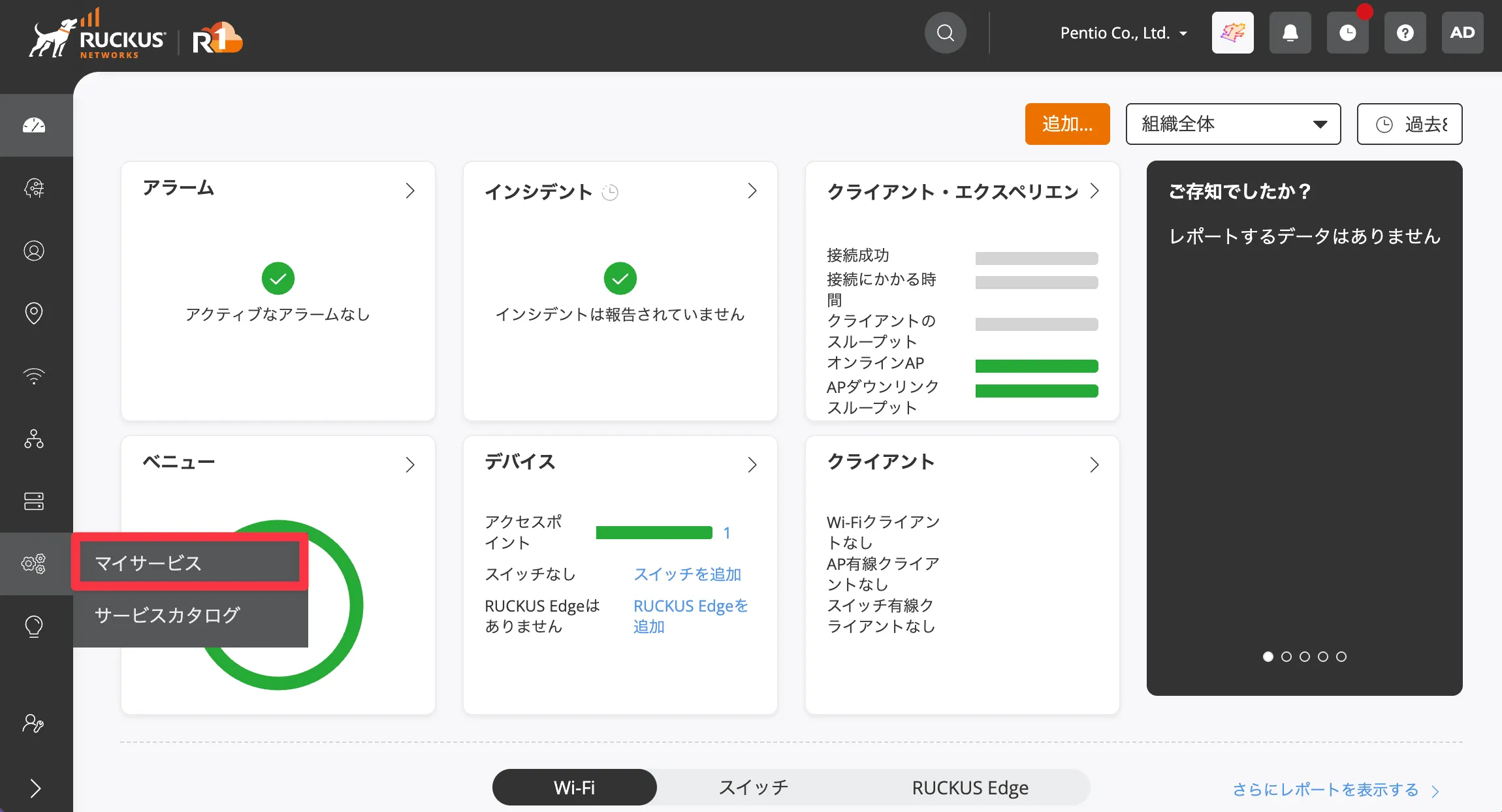Image resolution: width=1502 pixels, height=812 pixels.
Task: Click the 接続成功 gray progress bar
Action: point(1037,258)
